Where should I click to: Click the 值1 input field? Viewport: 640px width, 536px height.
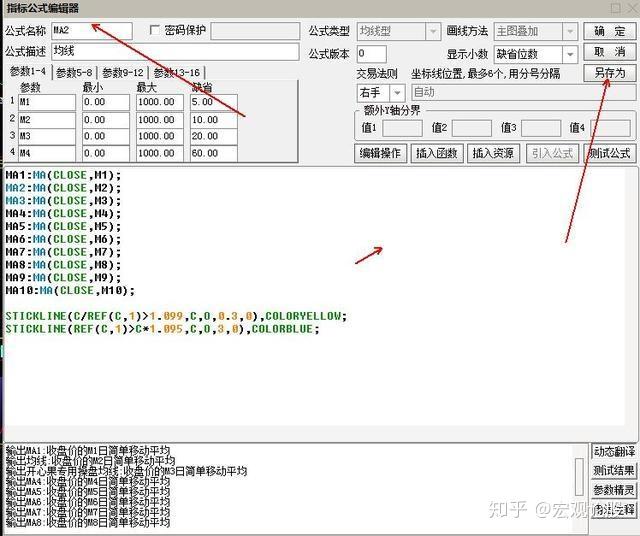(402, 128)
